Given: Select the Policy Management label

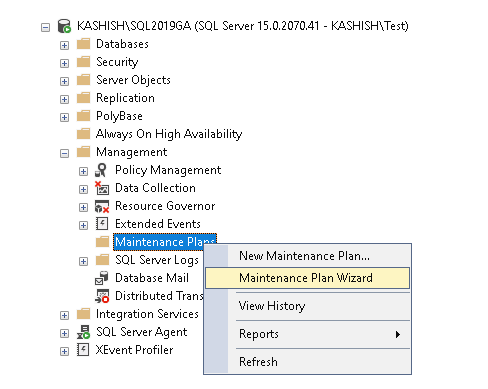Looking at the screenshot, I should (168, 170).
